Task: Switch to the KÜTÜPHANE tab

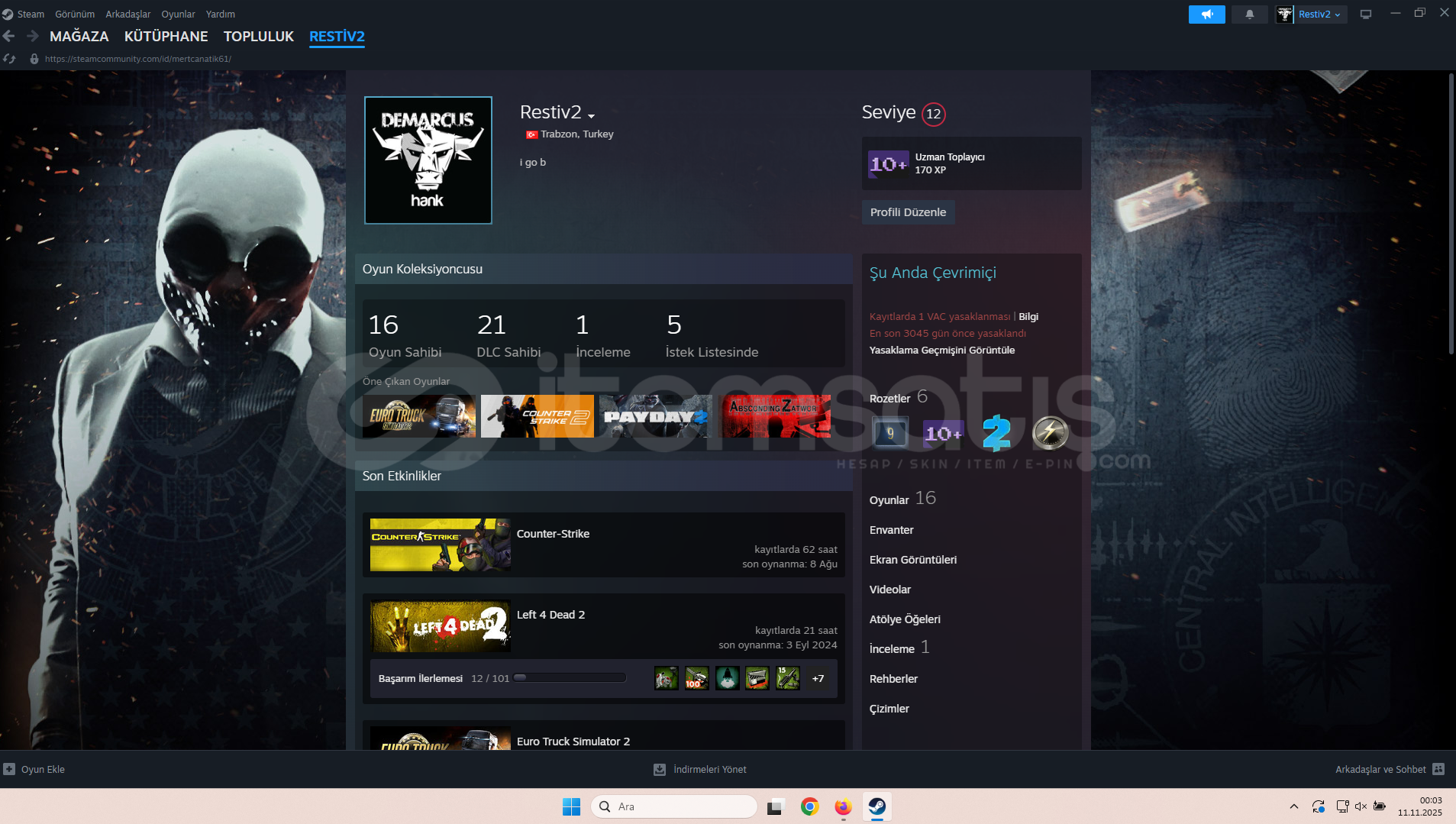Action: click(x=166, y=36)
